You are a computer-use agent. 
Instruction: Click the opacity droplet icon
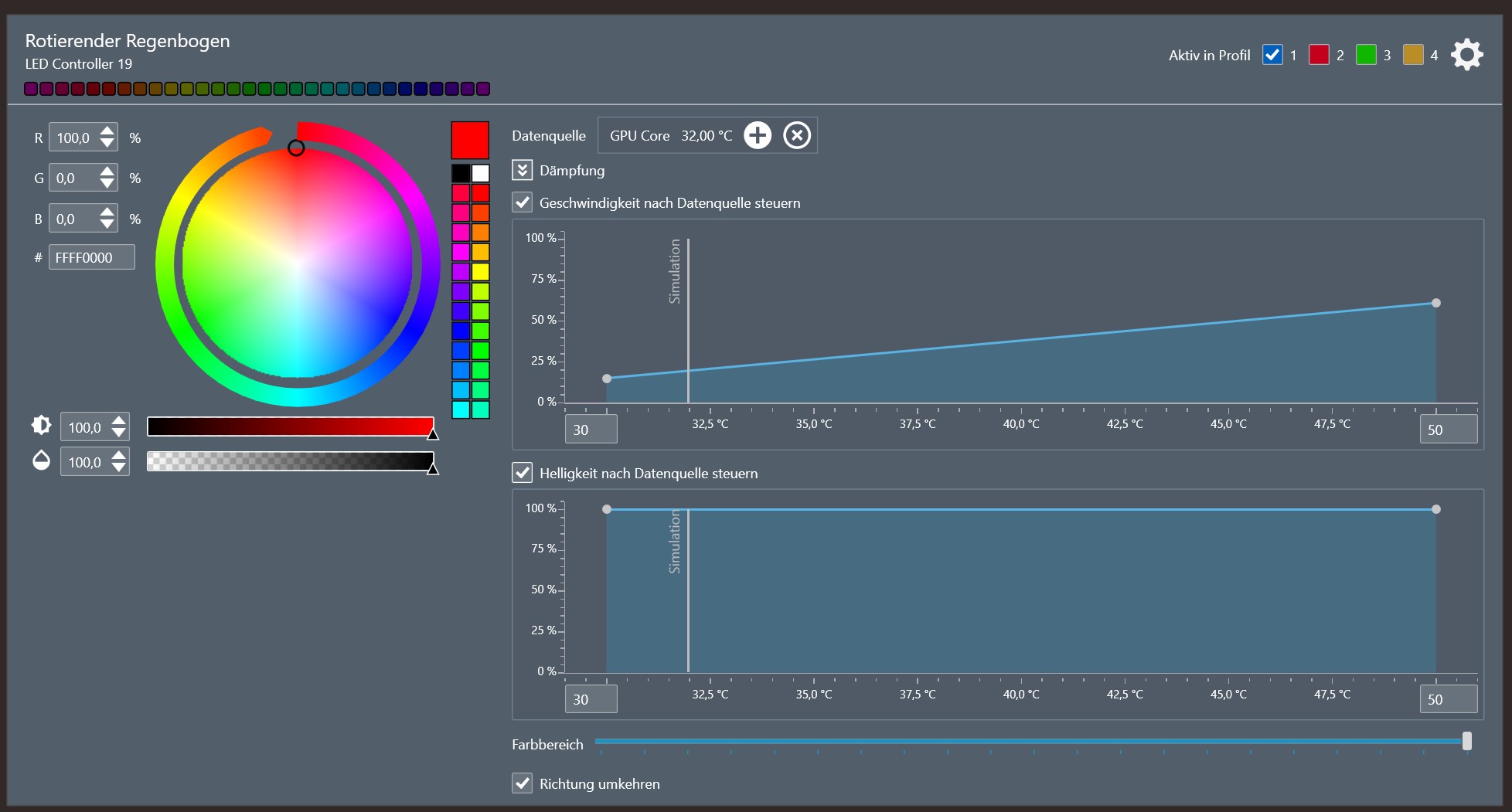pos(41,460)
